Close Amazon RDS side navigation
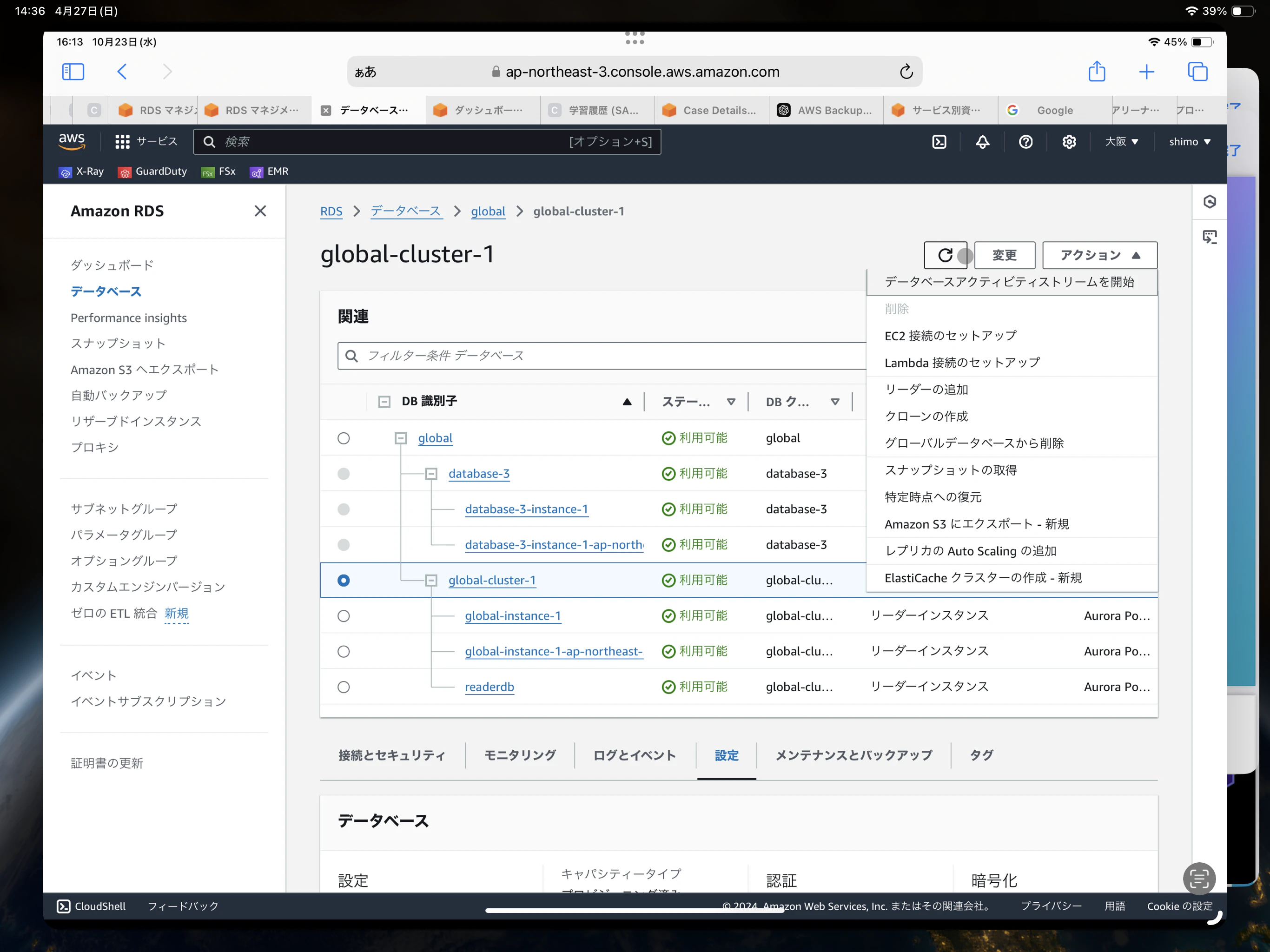 tap(260, 212)
